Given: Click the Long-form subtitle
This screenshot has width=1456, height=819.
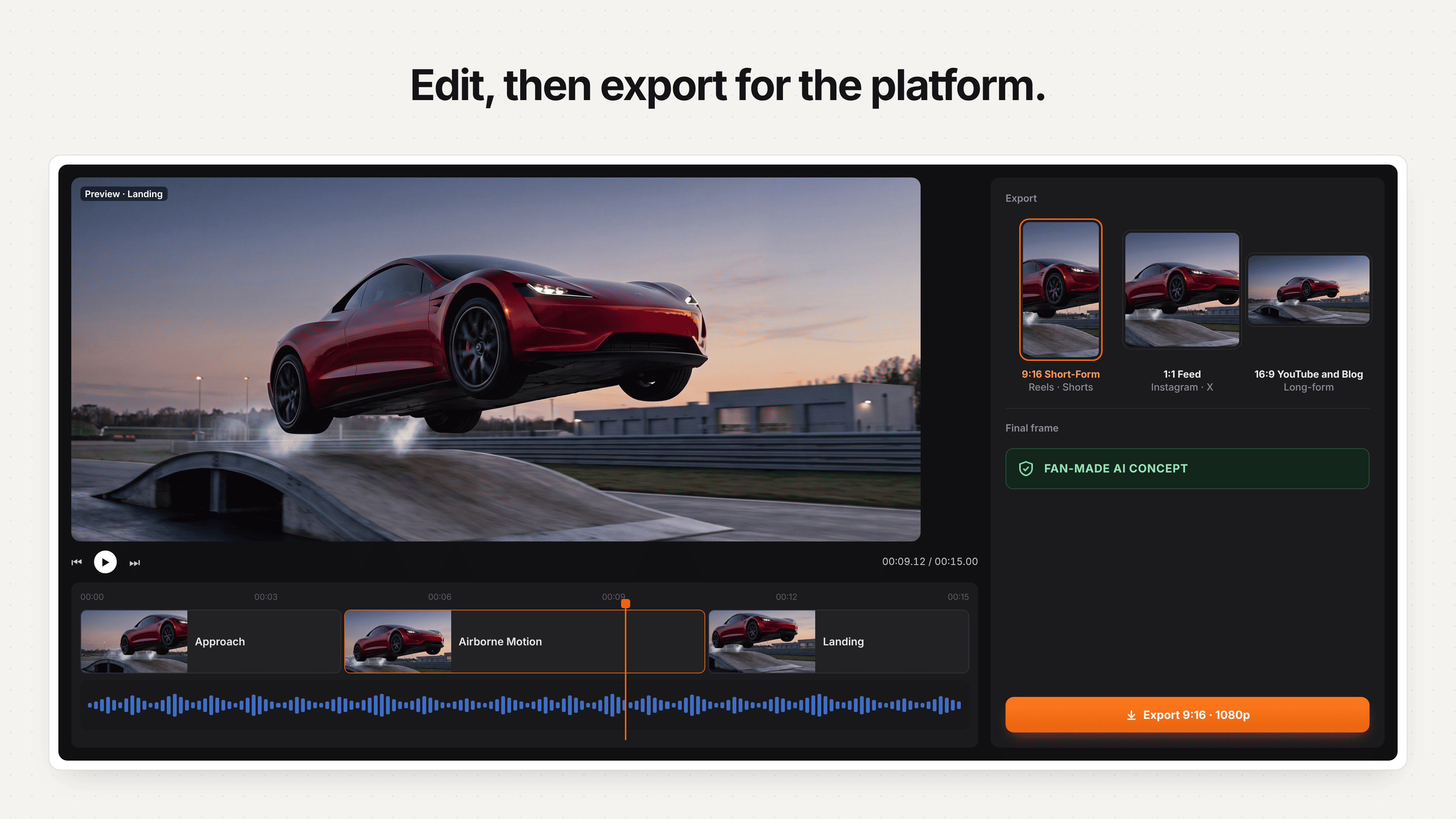Looking at the screenshot, I should tap(1309, 387).
